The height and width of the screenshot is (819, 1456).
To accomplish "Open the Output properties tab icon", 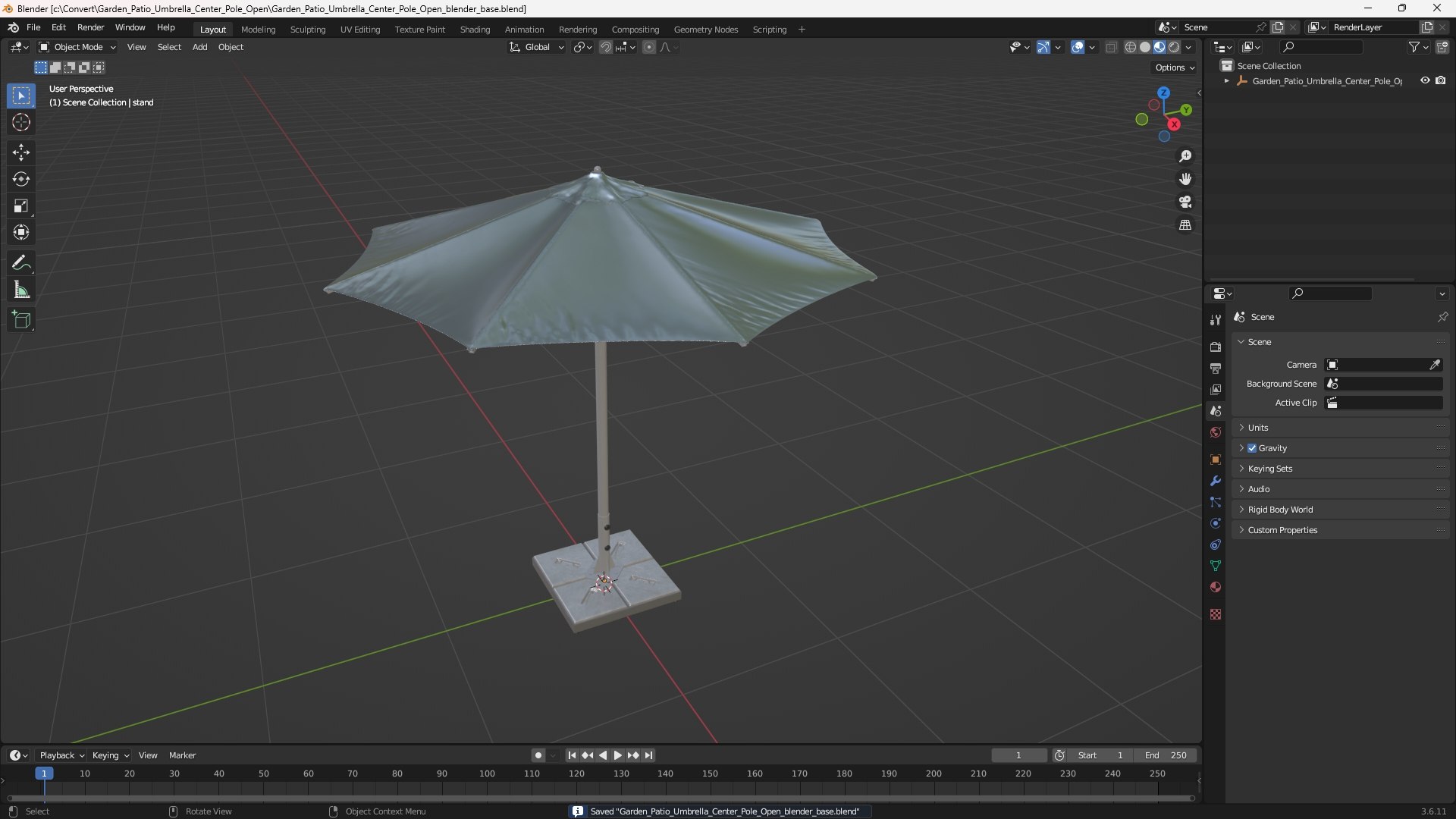I will (x=1216, y=368).
